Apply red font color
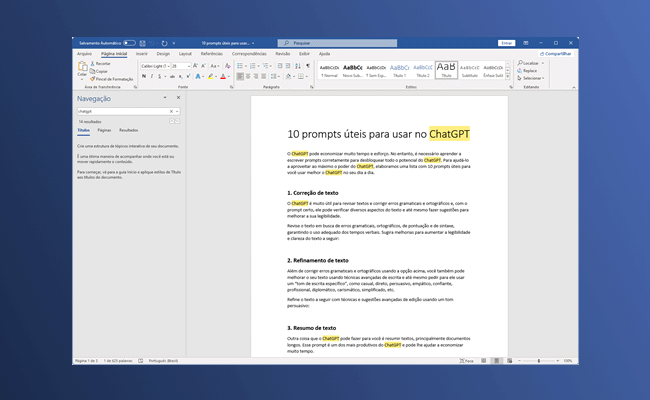The height and width of the screenshot is (400, 650). tap(223, 76)
